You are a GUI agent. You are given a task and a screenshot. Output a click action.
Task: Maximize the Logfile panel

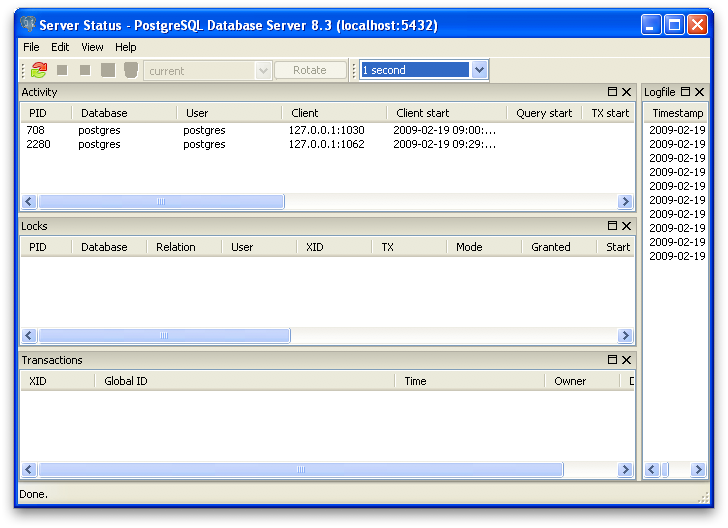coord(686,92)
